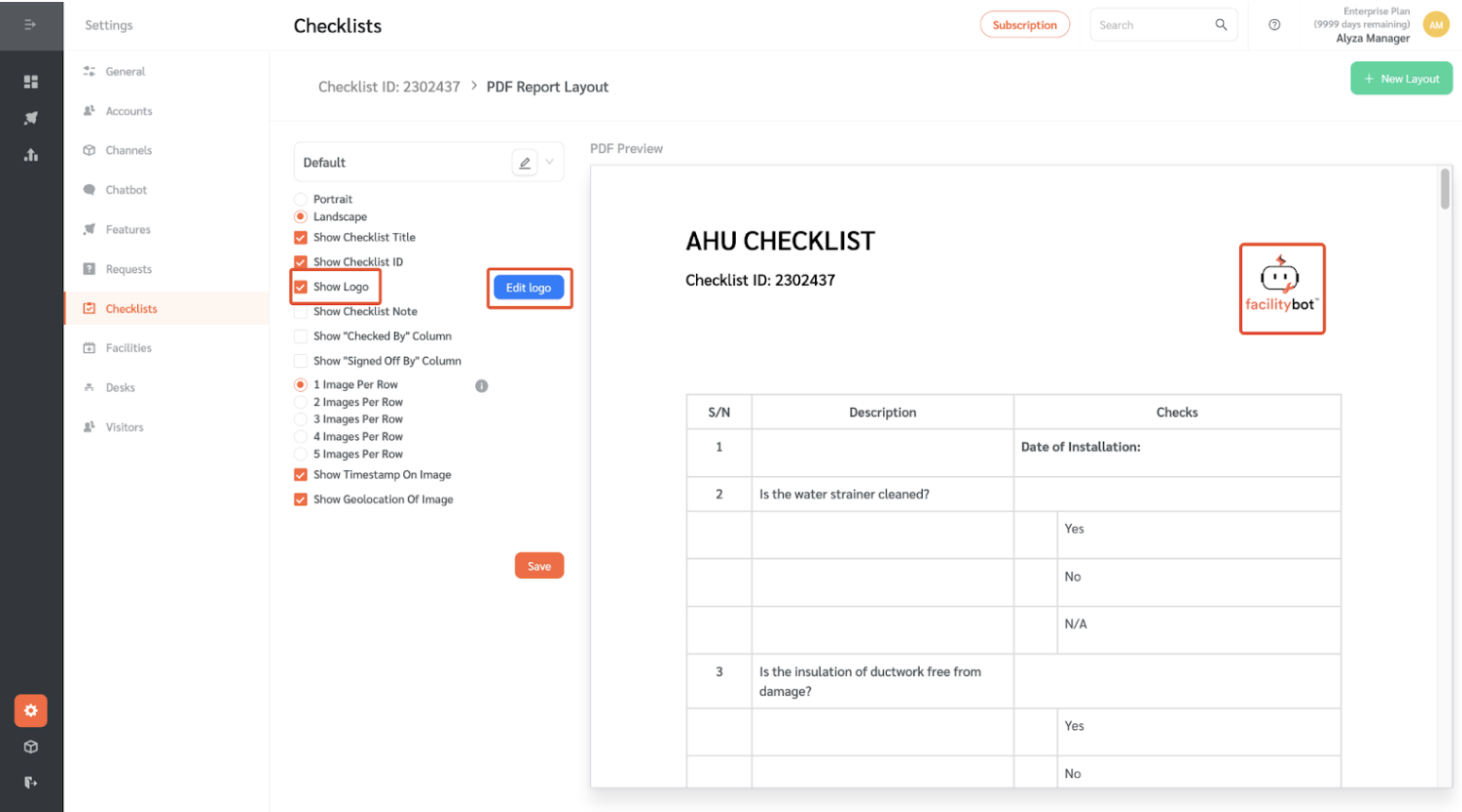Select the cube integrations icon near sidebar bottom
1462x812 pixels.
coord(31,746)
